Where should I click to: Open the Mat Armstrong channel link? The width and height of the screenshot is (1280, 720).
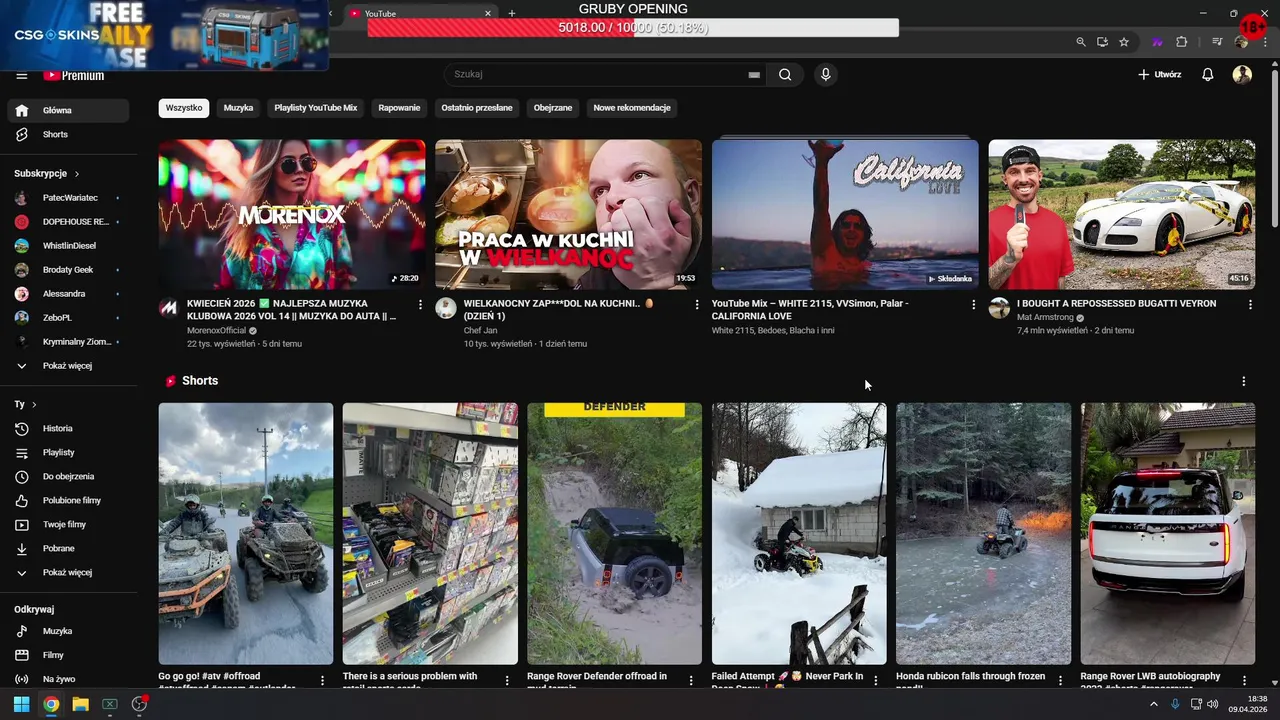tap(1045, 317)
